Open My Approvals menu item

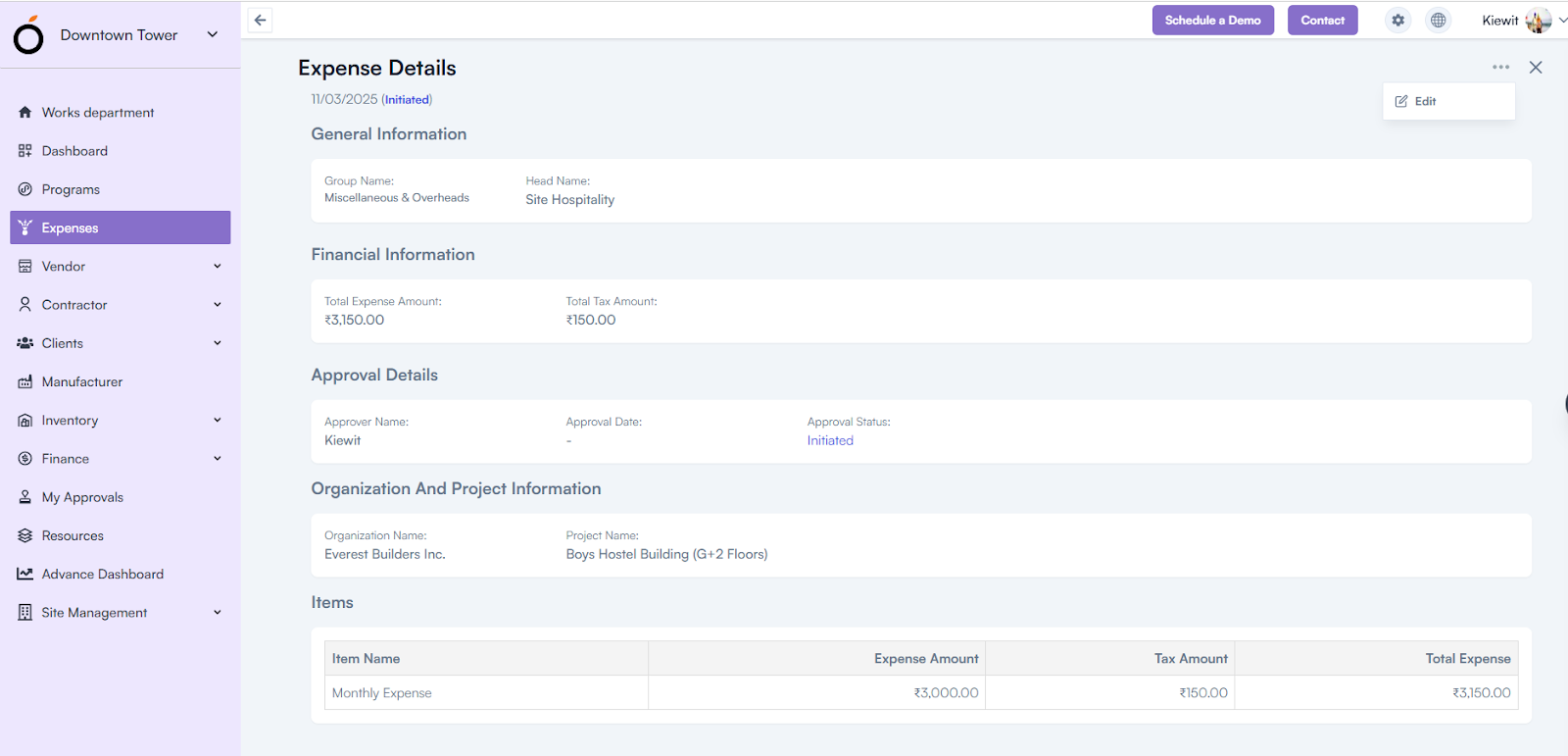(121, 497)
